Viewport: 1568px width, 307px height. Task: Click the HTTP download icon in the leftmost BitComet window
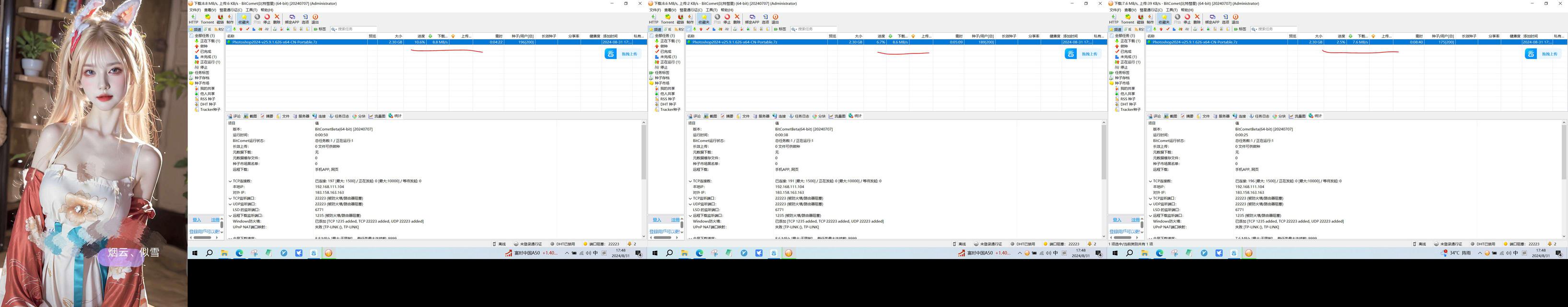point(194,19)
